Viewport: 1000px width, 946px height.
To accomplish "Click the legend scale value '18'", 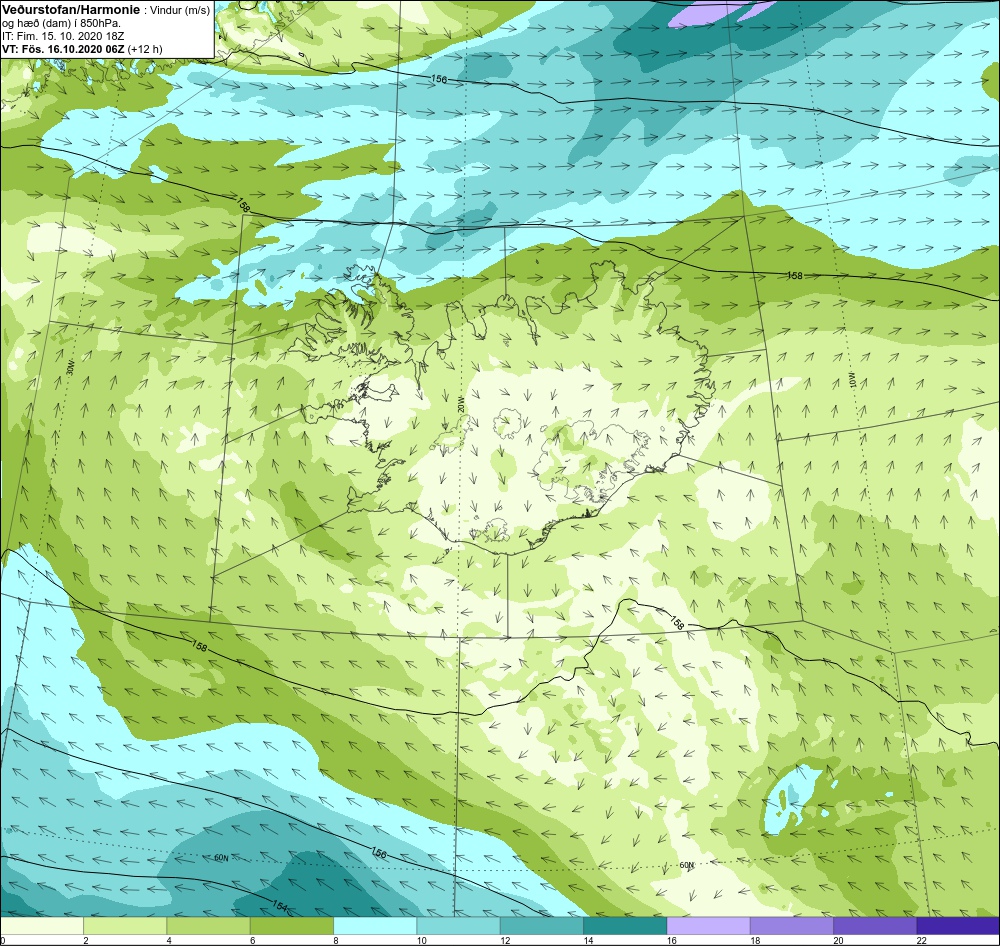I will [755, 941].
